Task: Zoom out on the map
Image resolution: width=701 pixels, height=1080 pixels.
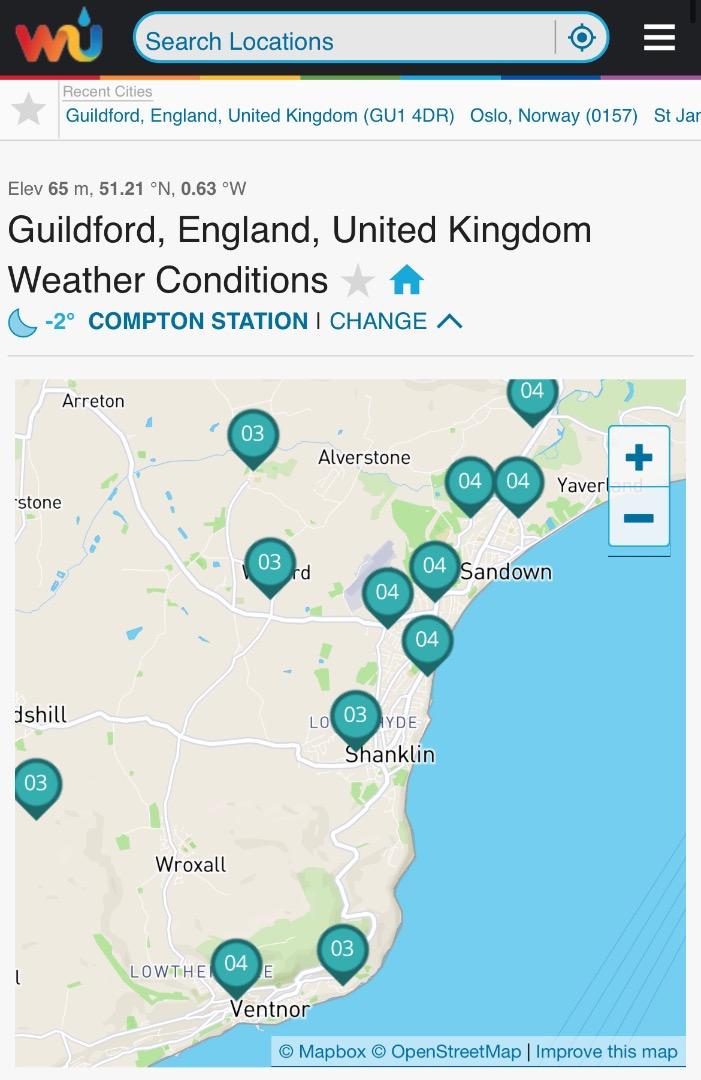Action: click(638, 518)
